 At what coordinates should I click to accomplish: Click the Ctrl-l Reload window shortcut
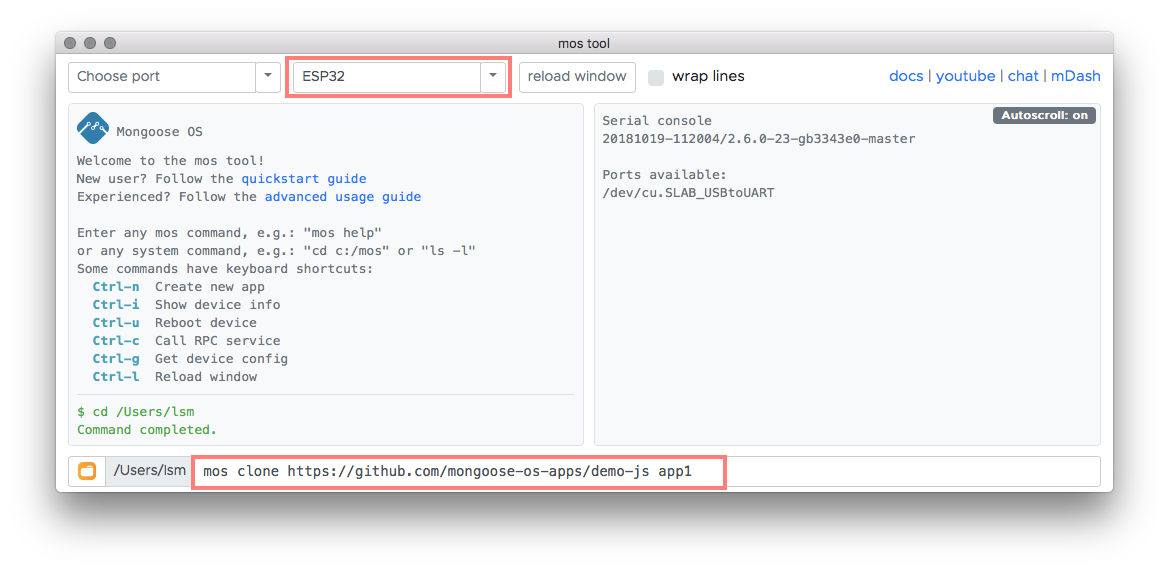[174, 376]
